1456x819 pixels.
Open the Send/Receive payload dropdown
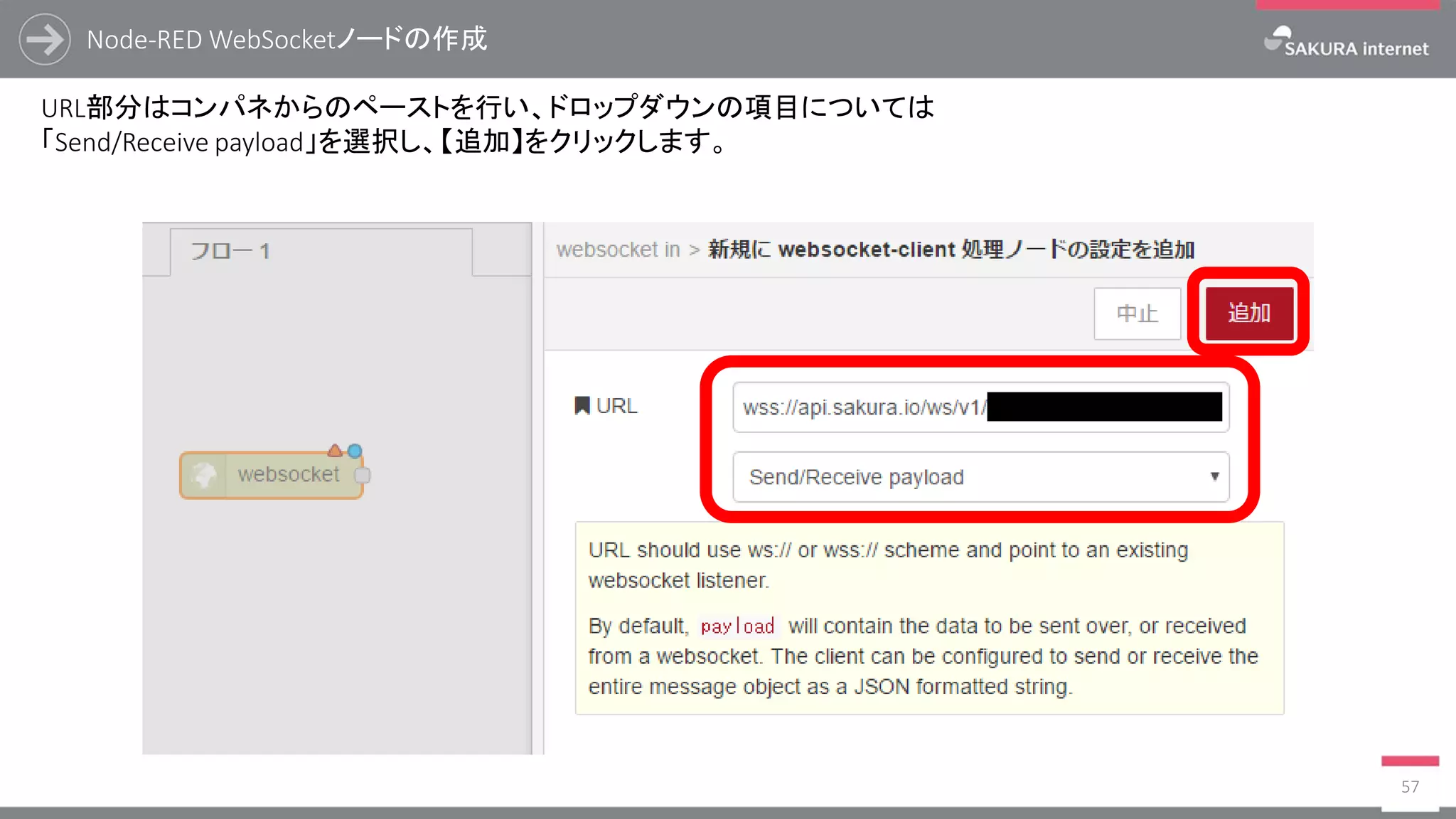click(980, 477)
